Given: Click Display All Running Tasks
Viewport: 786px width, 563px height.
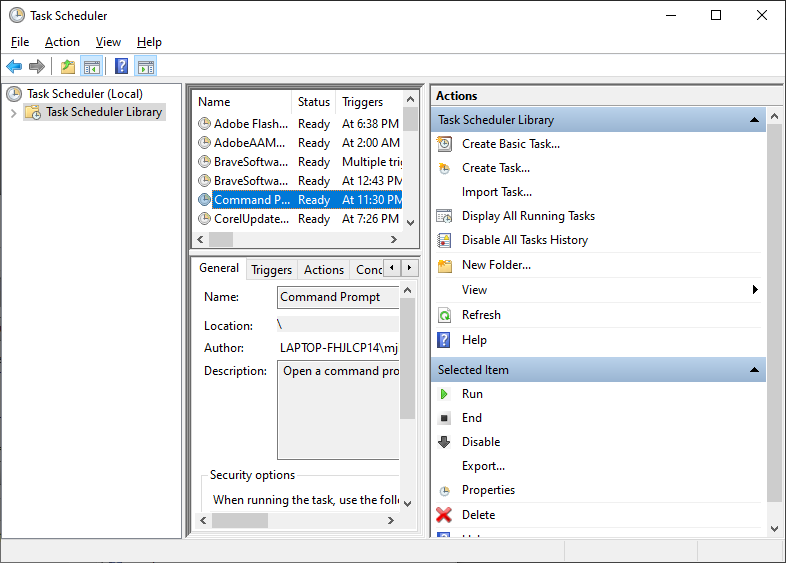Looking at the screenshot, I should (528, 216).
